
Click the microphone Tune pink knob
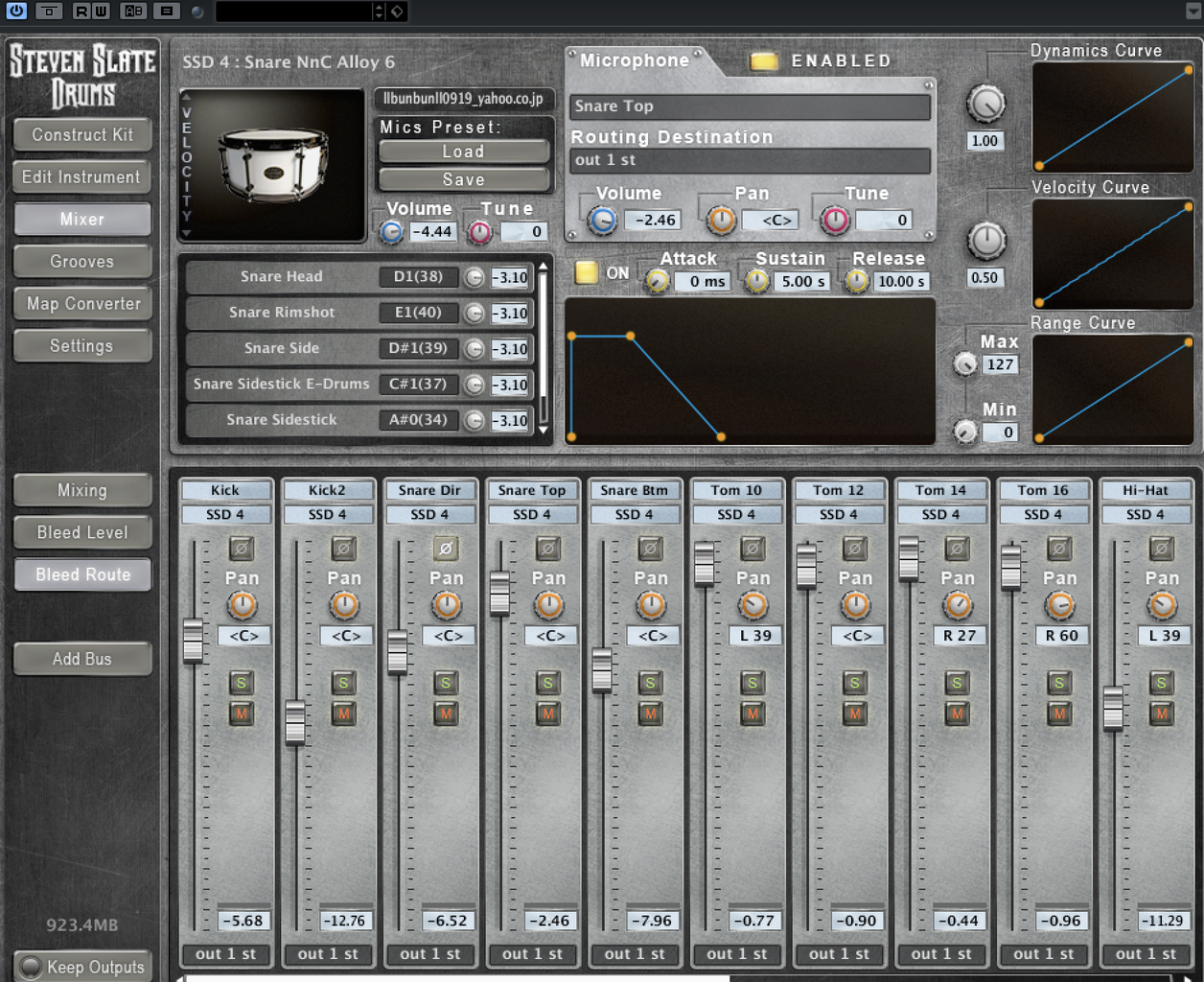click(836, 221)
